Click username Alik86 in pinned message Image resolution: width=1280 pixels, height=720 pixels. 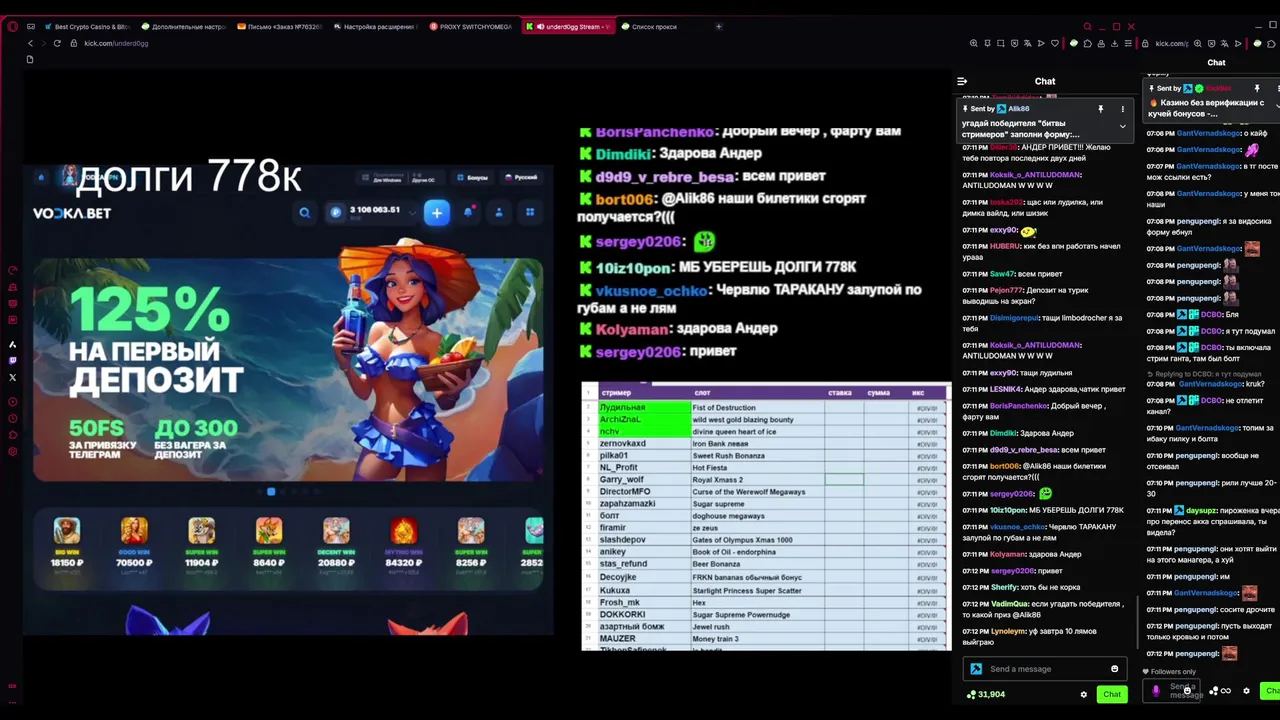click(1018, 109)
